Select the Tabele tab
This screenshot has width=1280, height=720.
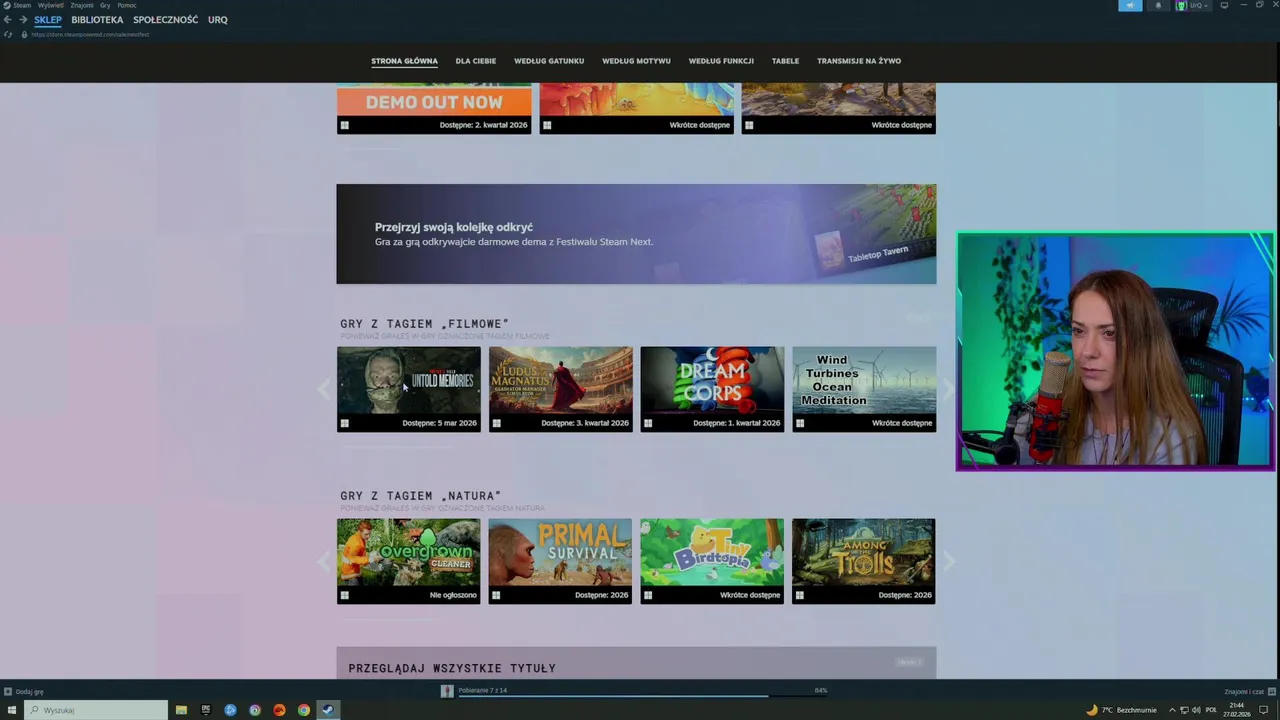[785, 61]
